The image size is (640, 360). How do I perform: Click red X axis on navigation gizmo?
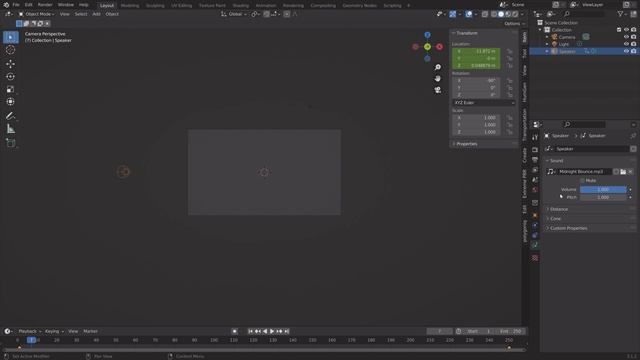point(440,47)
